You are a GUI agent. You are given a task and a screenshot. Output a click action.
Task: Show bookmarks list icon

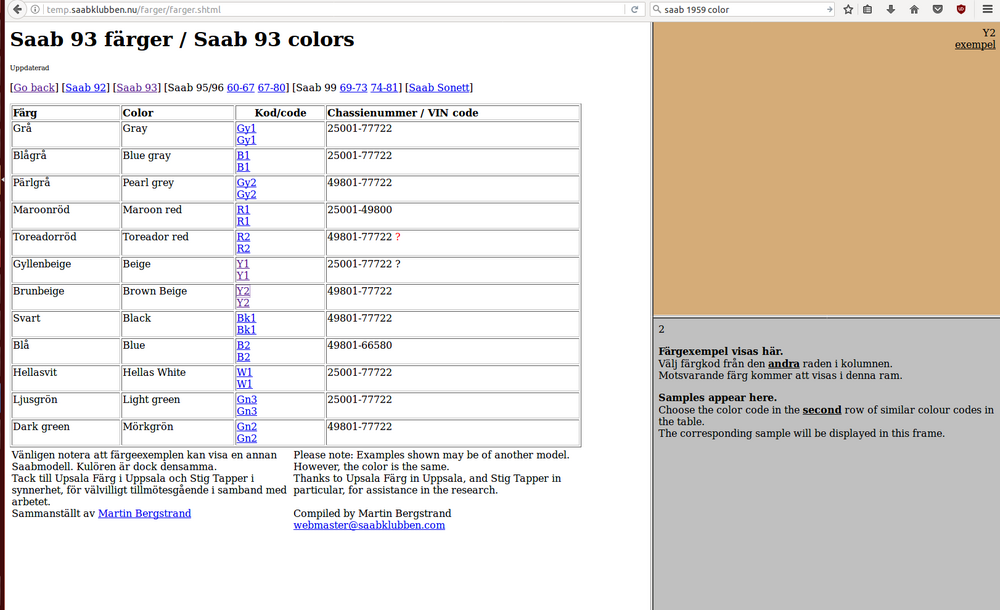pos(867,10)
